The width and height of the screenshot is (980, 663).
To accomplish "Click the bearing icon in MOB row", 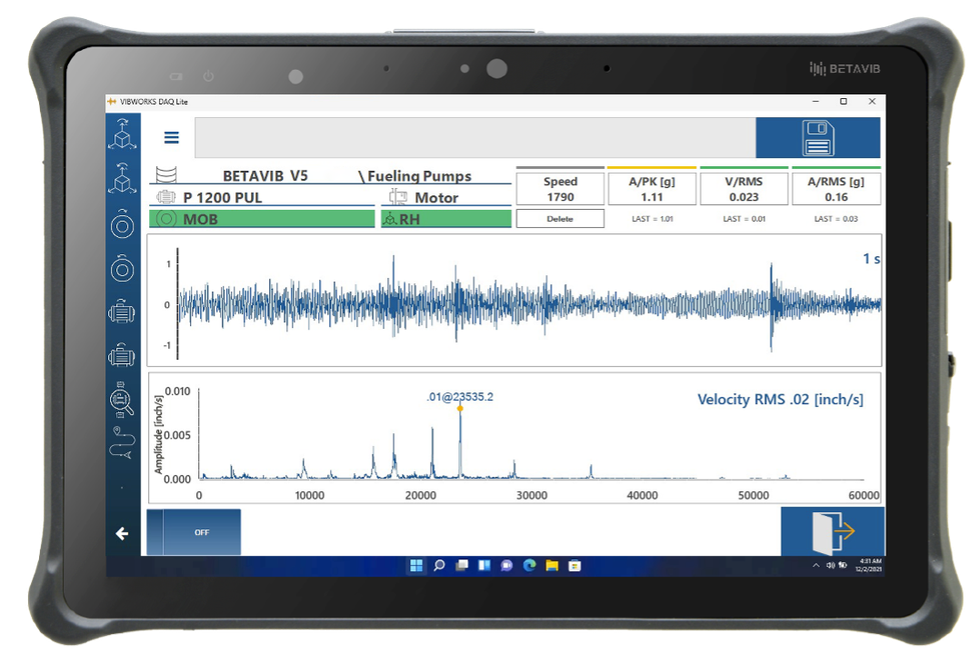I will point(166,219).
